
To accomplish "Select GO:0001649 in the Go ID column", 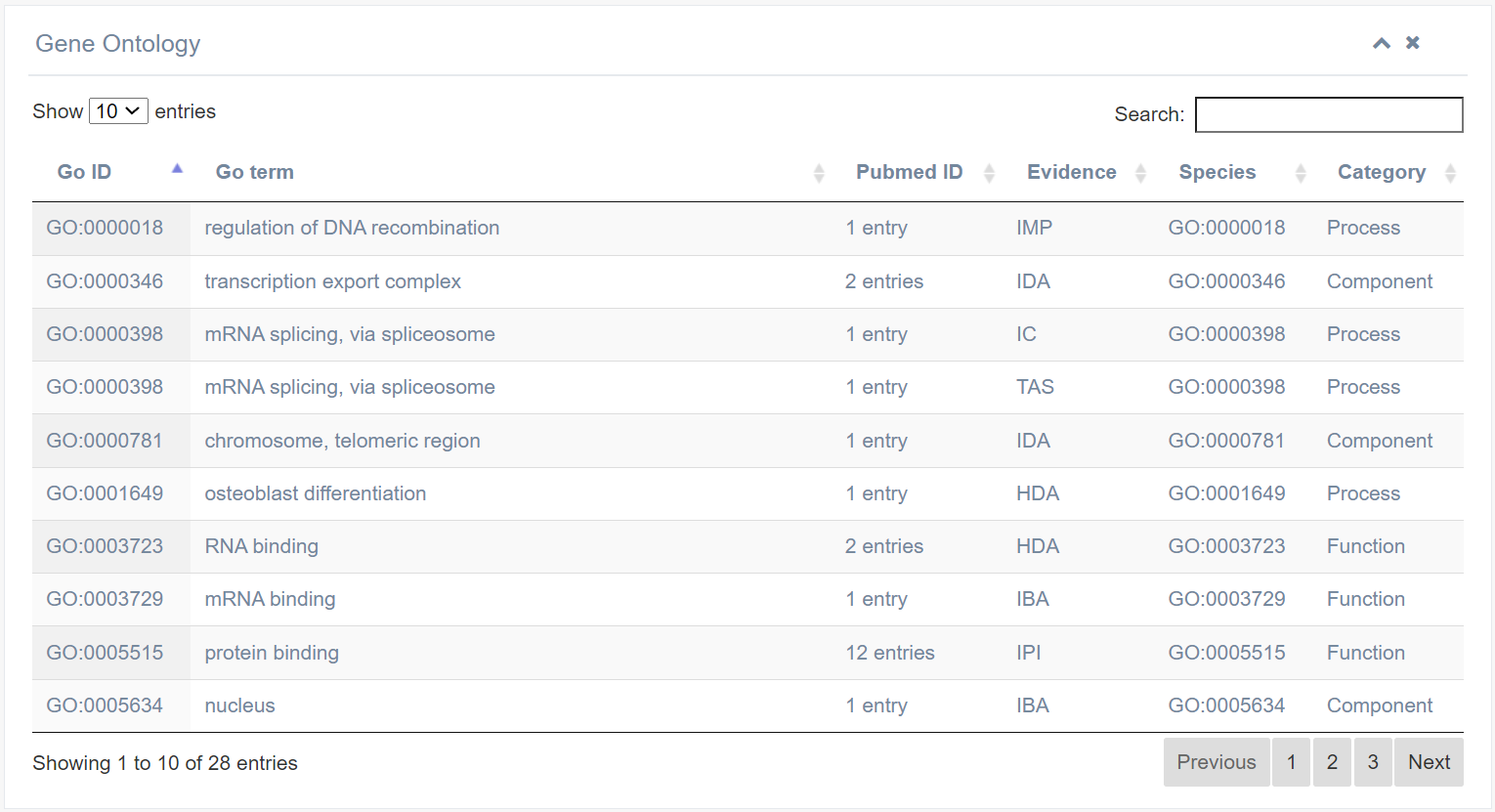I will click(x=105, y=493).
